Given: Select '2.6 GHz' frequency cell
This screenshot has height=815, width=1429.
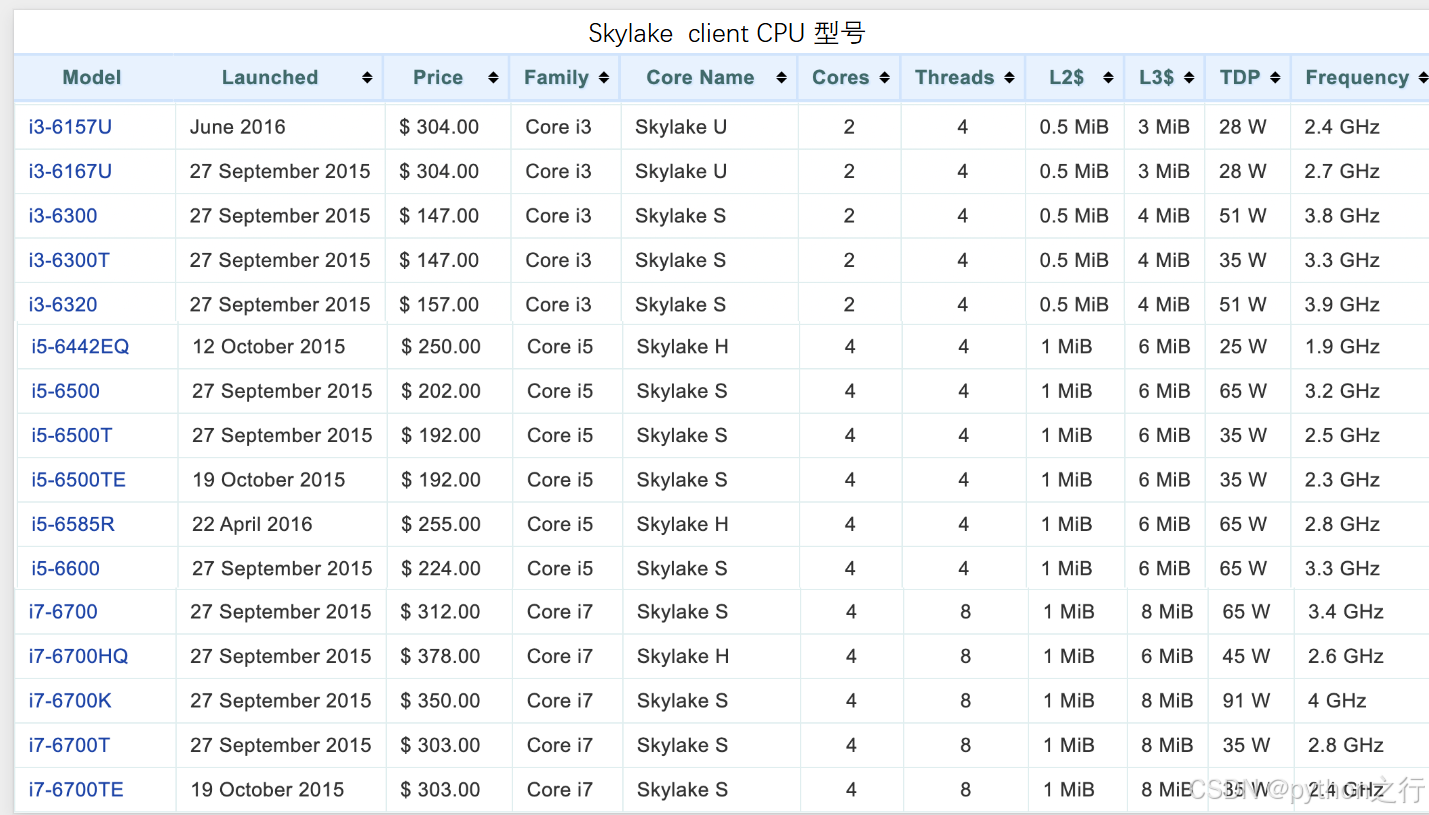Looking at the screenshot, I should click(1346, 657).
